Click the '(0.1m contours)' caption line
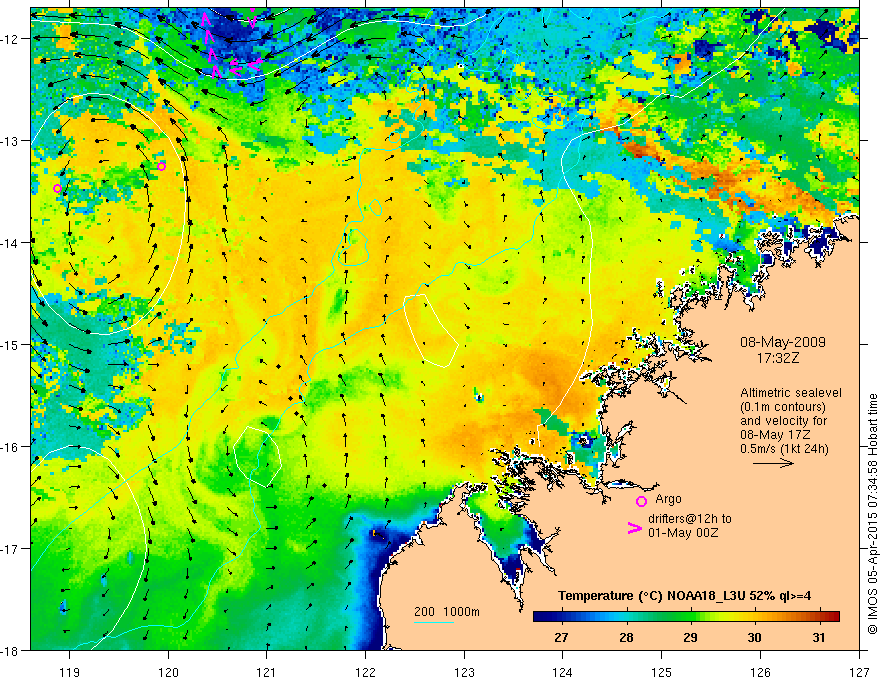 click(783, 407)
